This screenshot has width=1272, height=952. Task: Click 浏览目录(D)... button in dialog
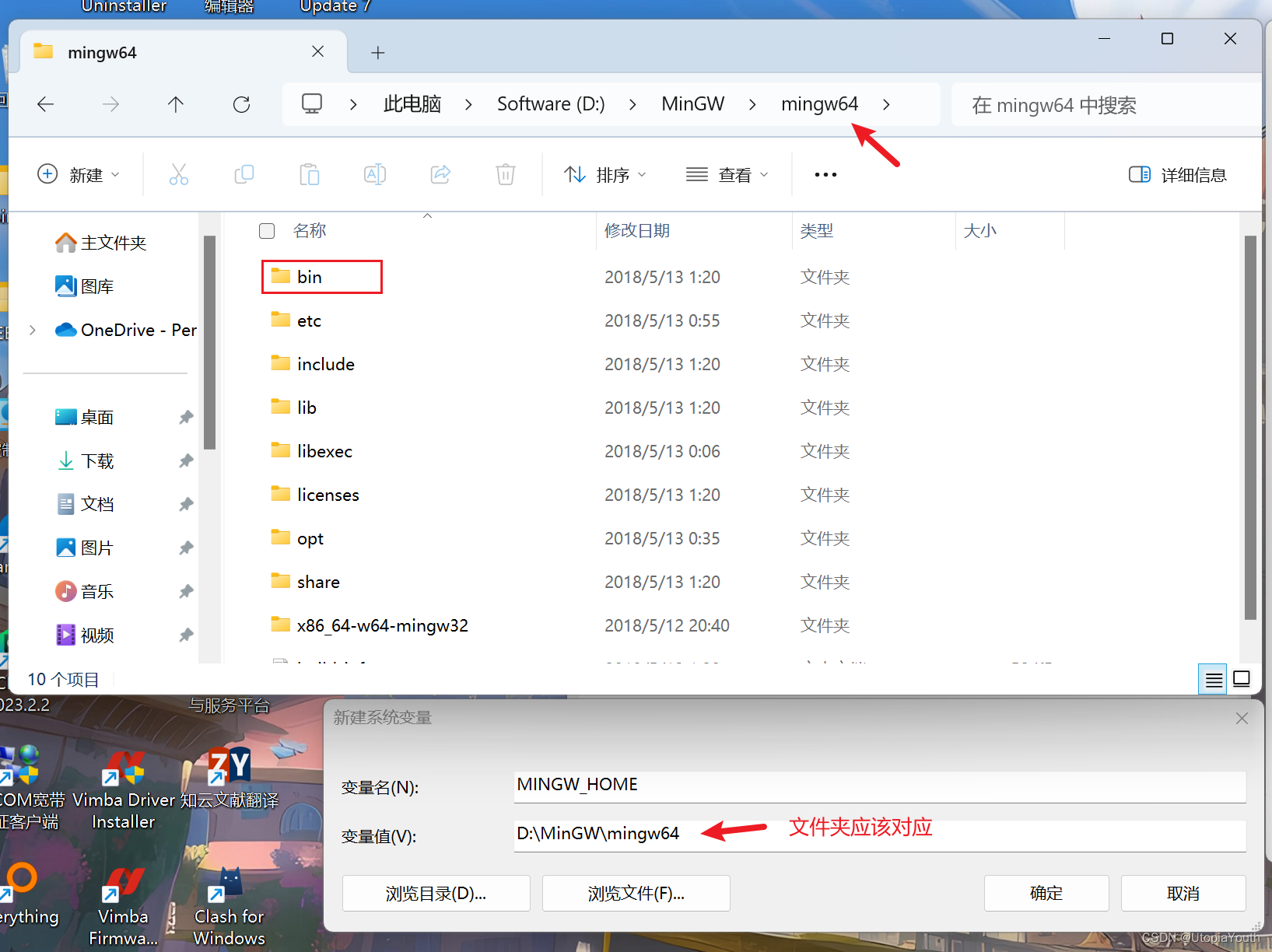point(436,894)
